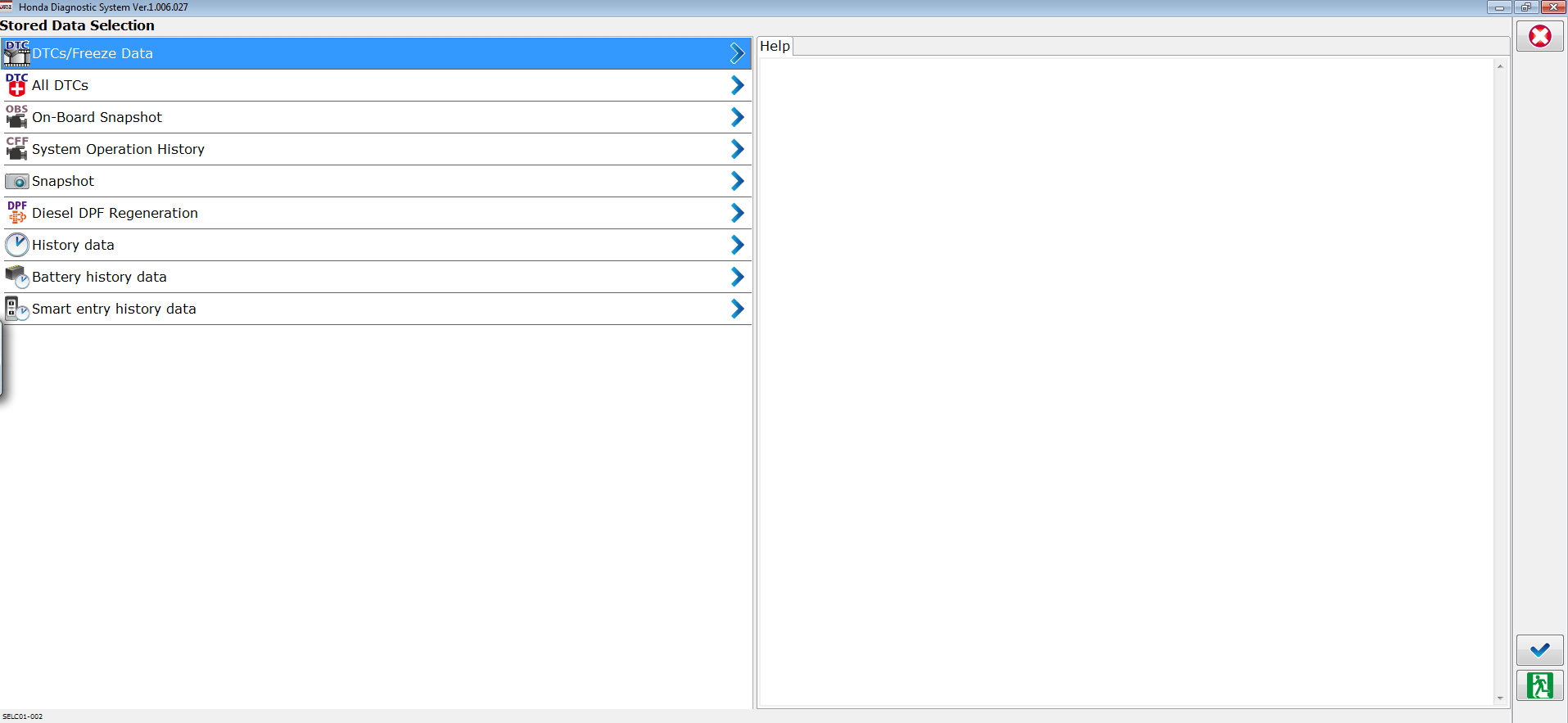Click the green exit door button
The width and height of the screenshot is (1568, 723).
[x=1539, y=685]
